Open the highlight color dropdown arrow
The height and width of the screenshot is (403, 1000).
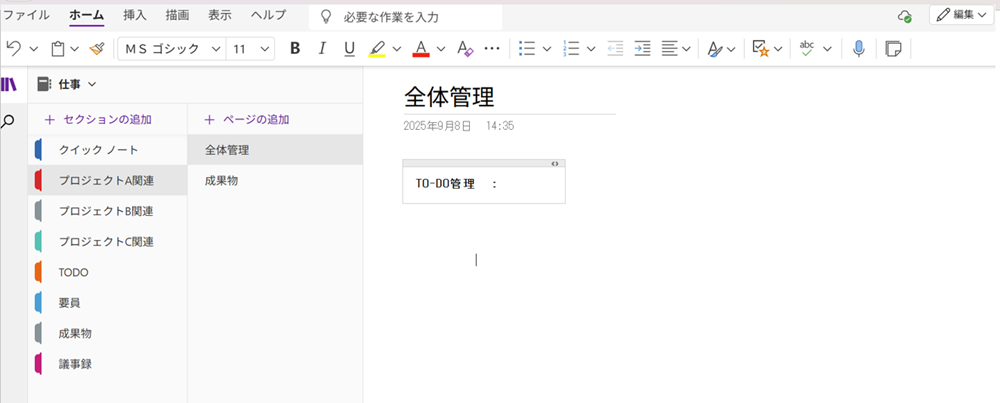[397, 48]
